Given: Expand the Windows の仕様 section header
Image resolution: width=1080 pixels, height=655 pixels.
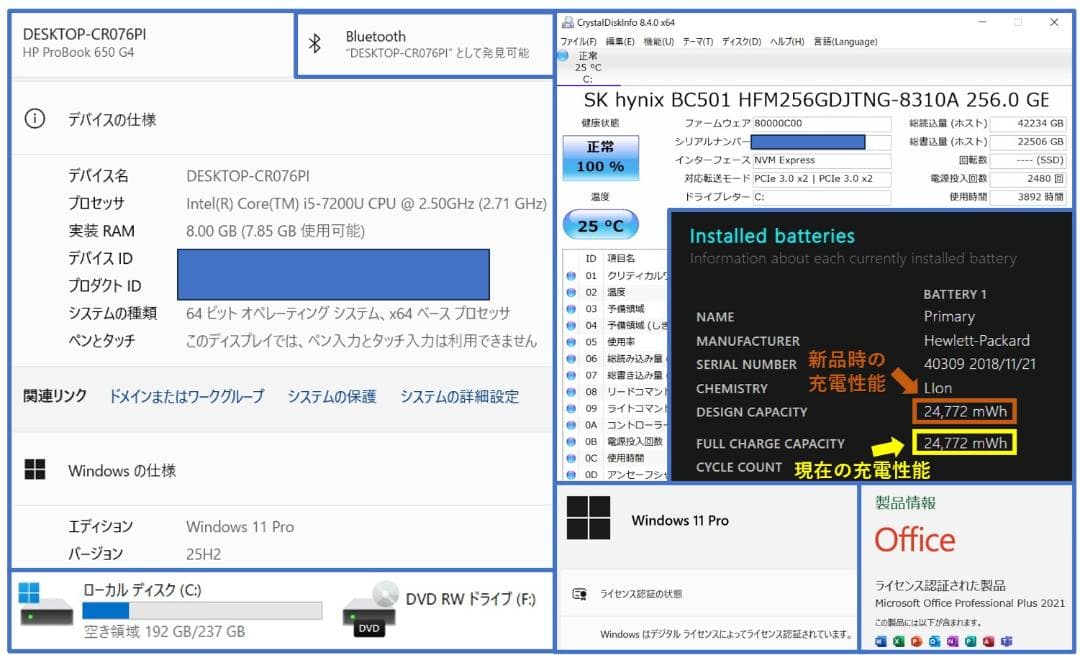Looking at the screenshot, I should 282,470.
